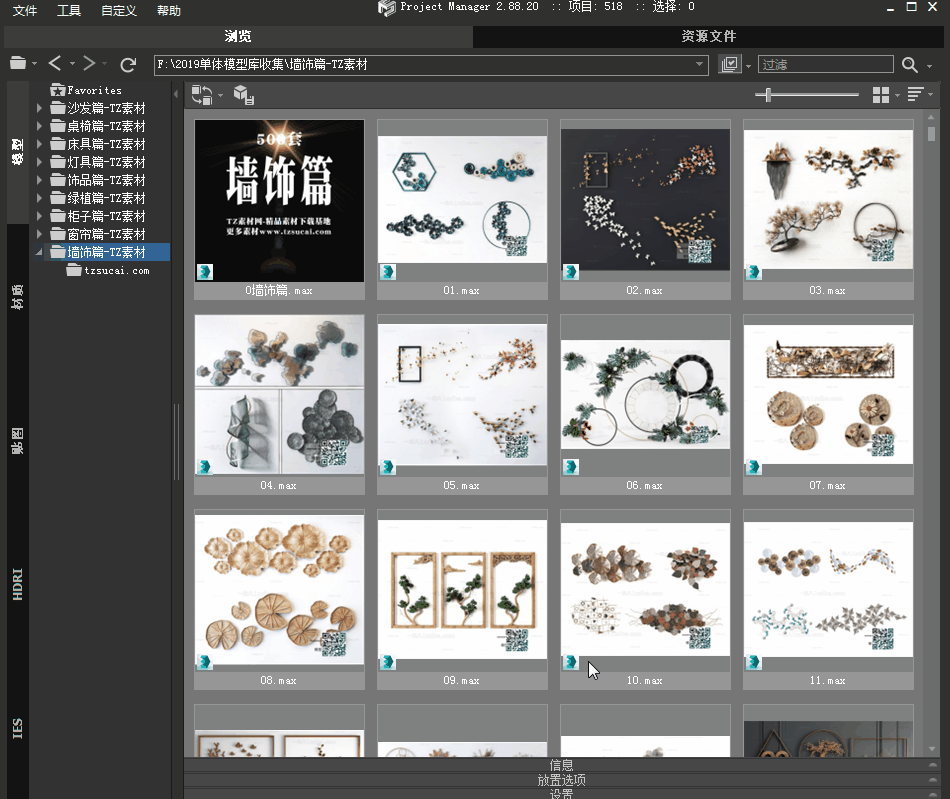Screen dimensions: 950x799
Task: Open the path address dropdown arrow
Action: click(700, 65)
